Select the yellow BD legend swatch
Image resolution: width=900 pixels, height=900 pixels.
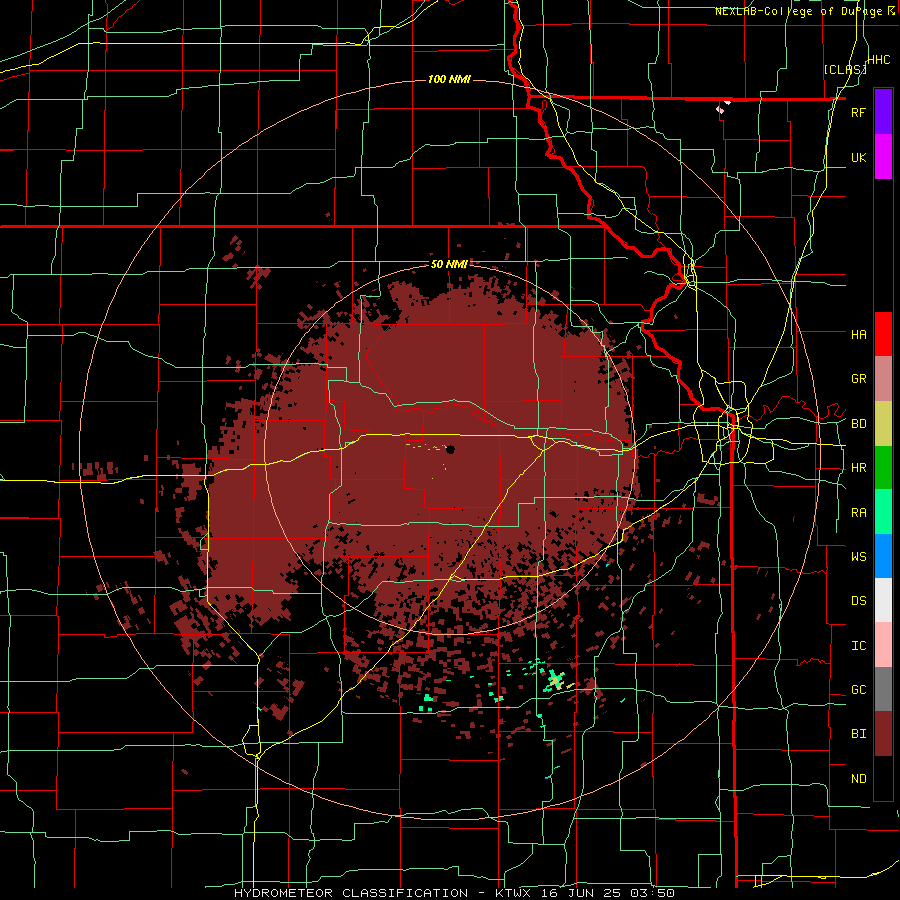click(x=883, y=424)
